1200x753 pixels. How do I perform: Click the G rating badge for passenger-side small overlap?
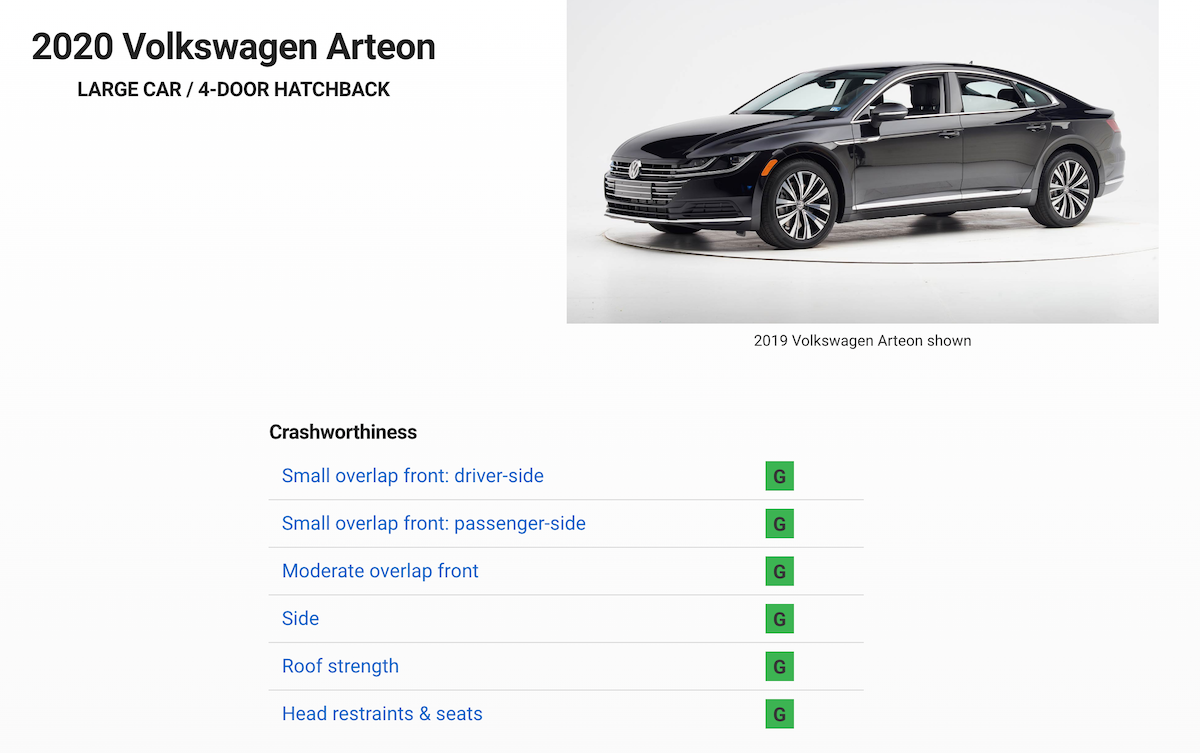click(x=779, y=524)
